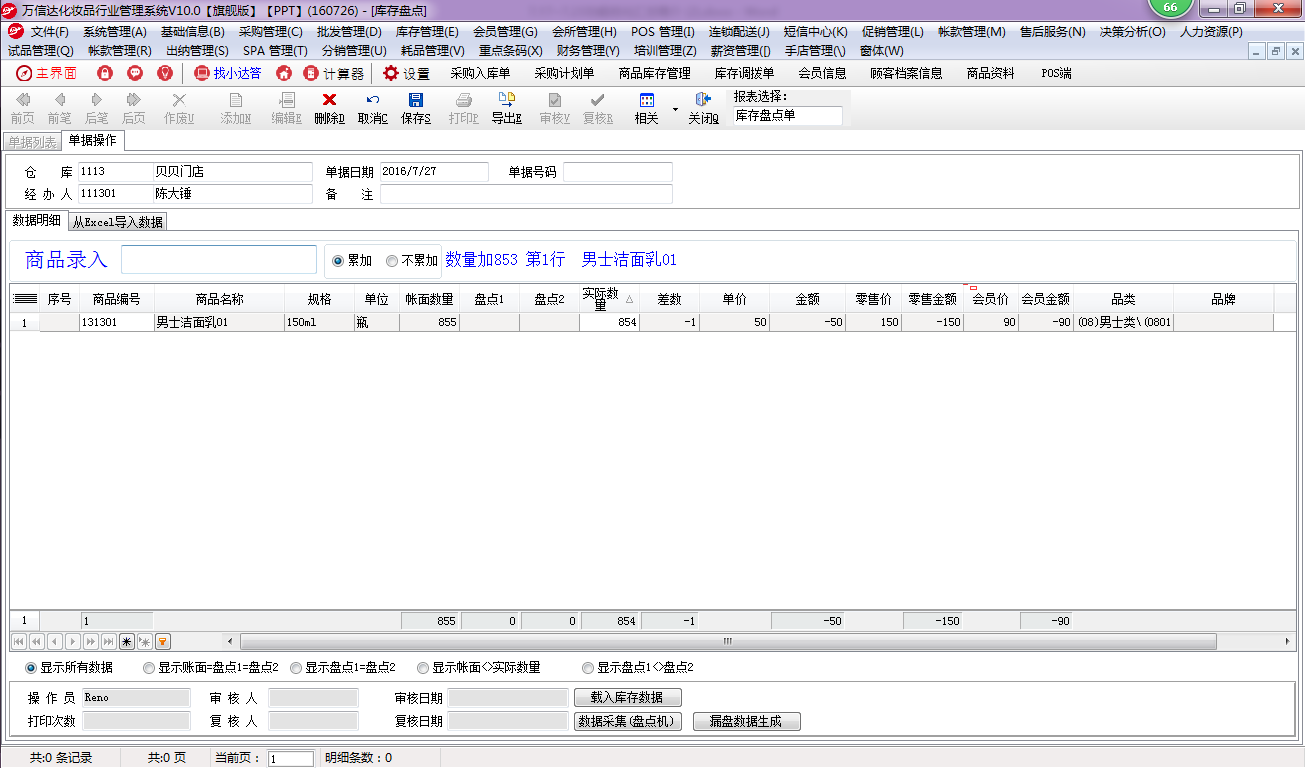
Task: Select cell 男士洁面乳01 in grid
Action: [x=219, y=323]
